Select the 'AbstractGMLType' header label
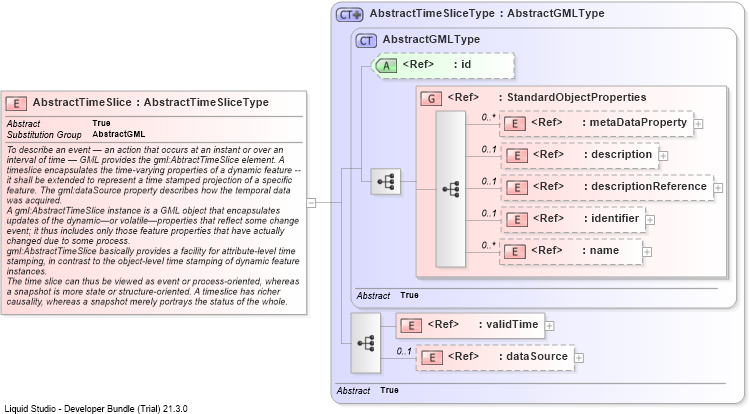 [x=431, y=39]
